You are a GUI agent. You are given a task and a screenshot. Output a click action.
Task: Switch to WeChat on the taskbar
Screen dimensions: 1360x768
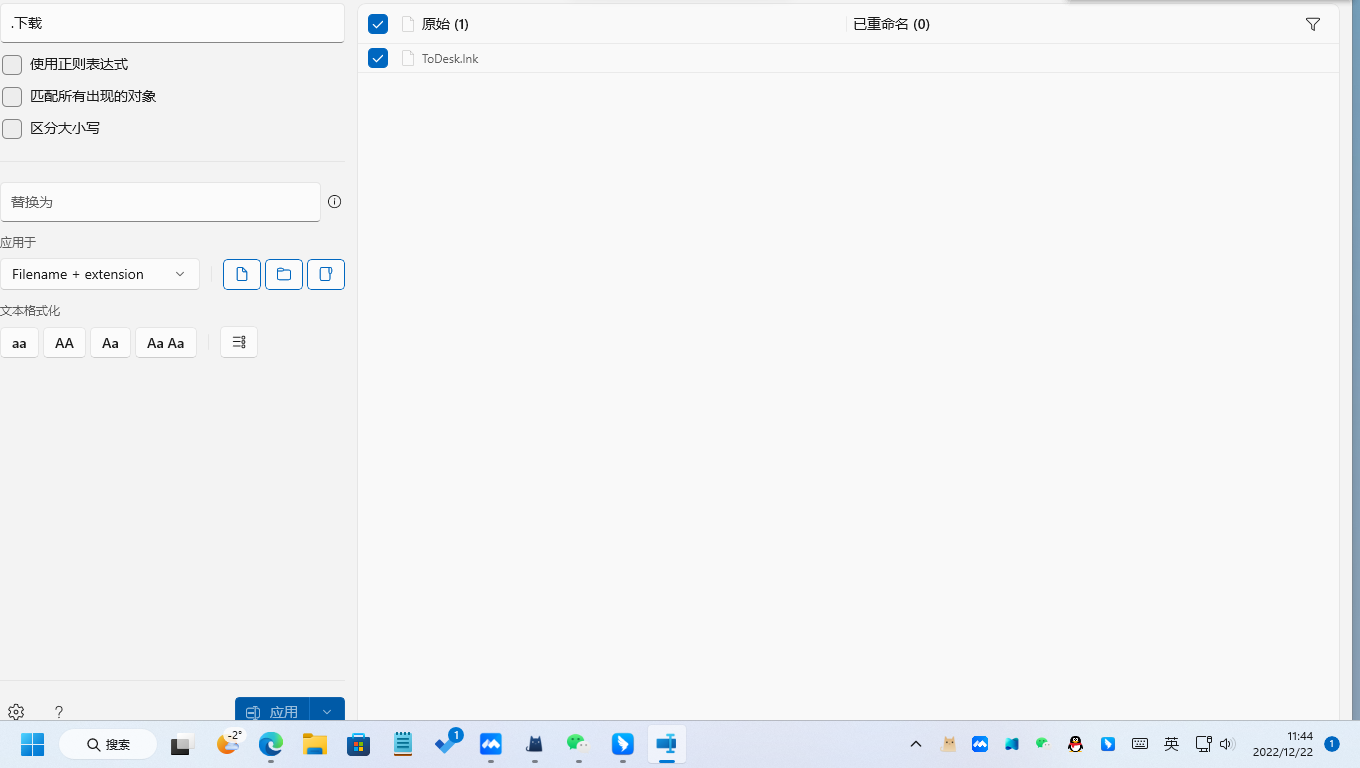coord(579,744)
